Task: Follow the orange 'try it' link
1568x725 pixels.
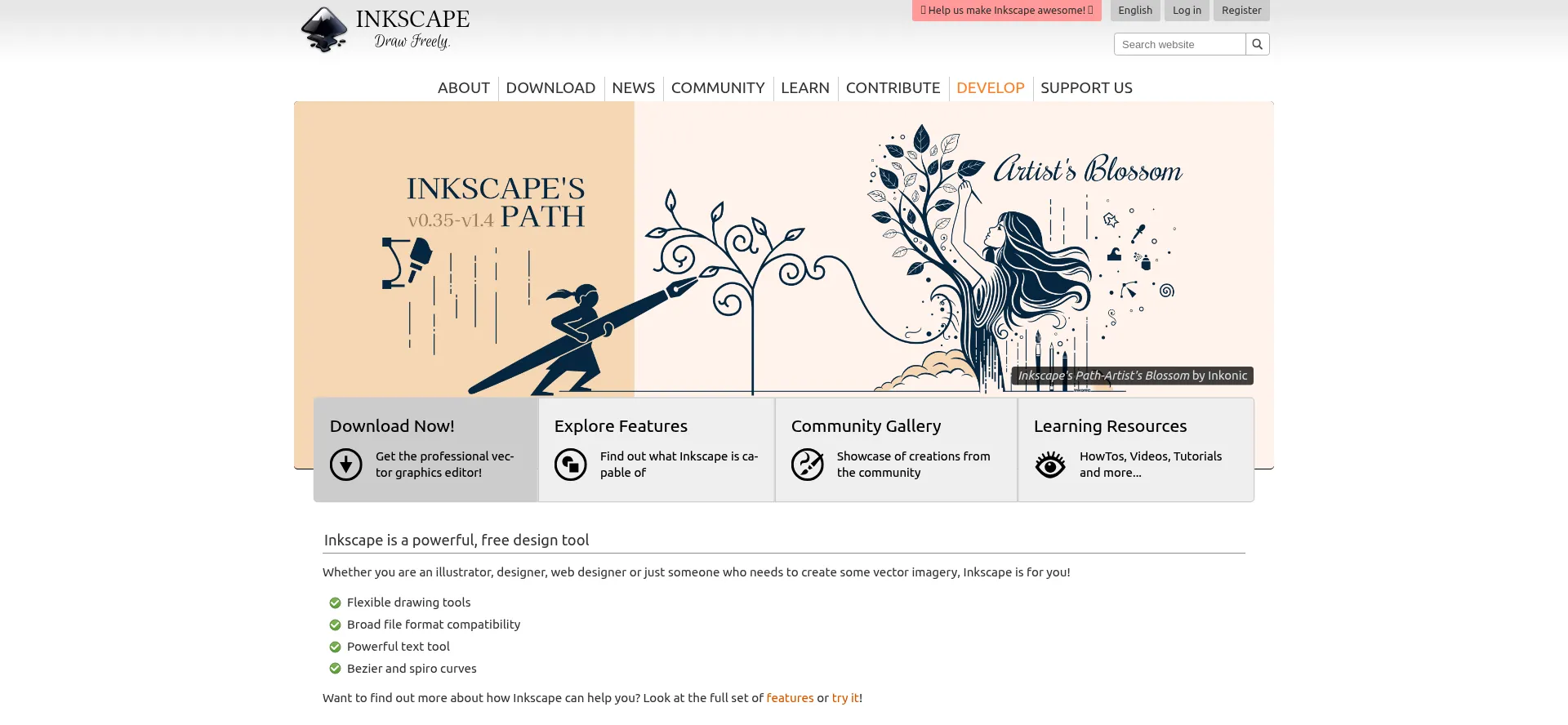Action: point(845,698)
